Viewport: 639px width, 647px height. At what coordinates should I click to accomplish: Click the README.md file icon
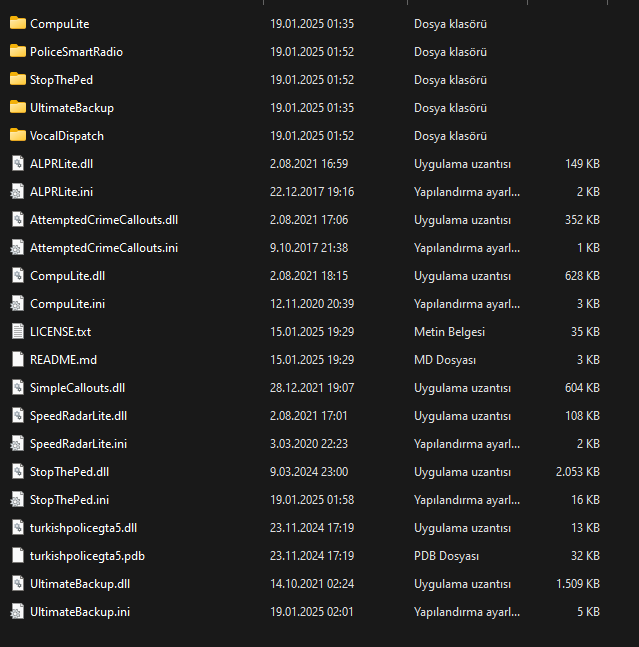(x=18, y=359)
